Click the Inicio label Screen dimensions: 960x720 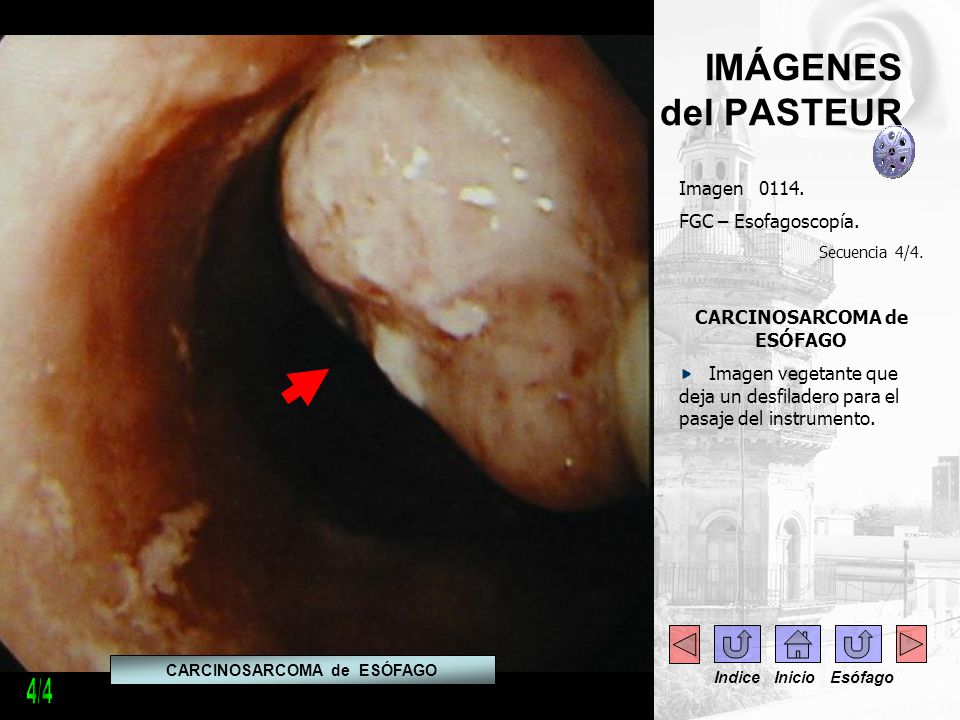[x=794, y=678]
